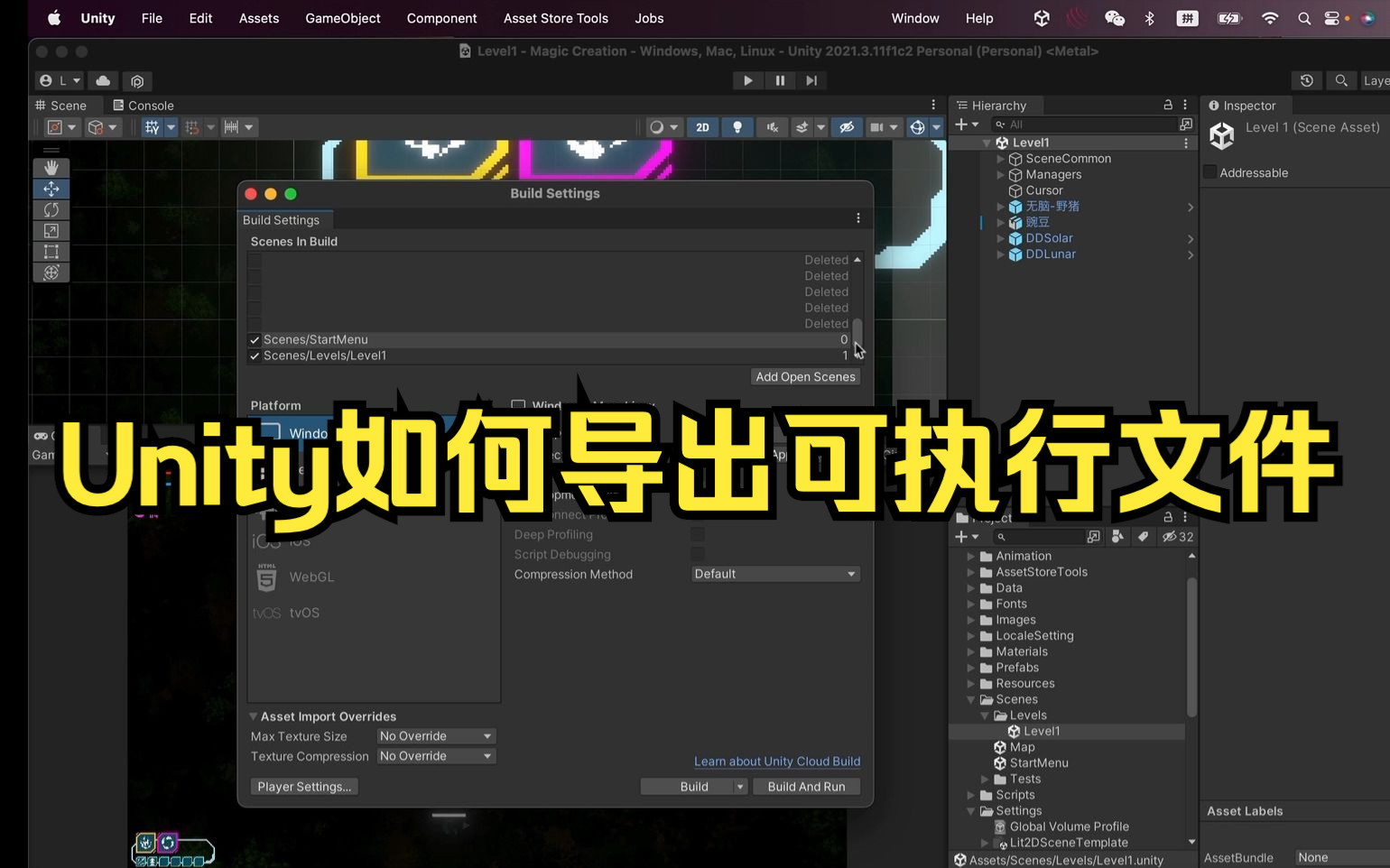Click the Step frame button

(811, 80)
